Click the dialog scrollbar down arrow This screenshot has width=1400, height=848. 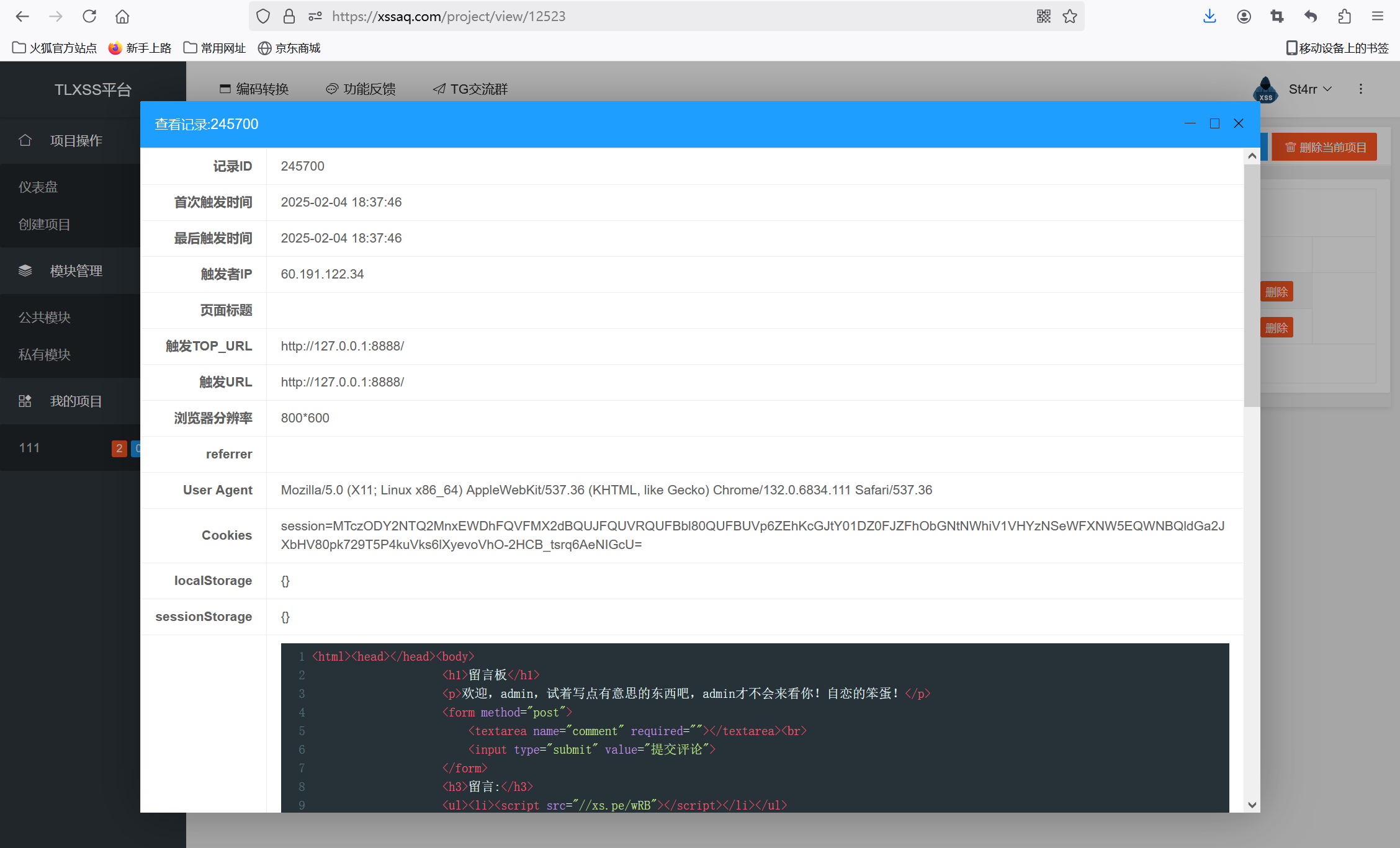click(1252, 805)
